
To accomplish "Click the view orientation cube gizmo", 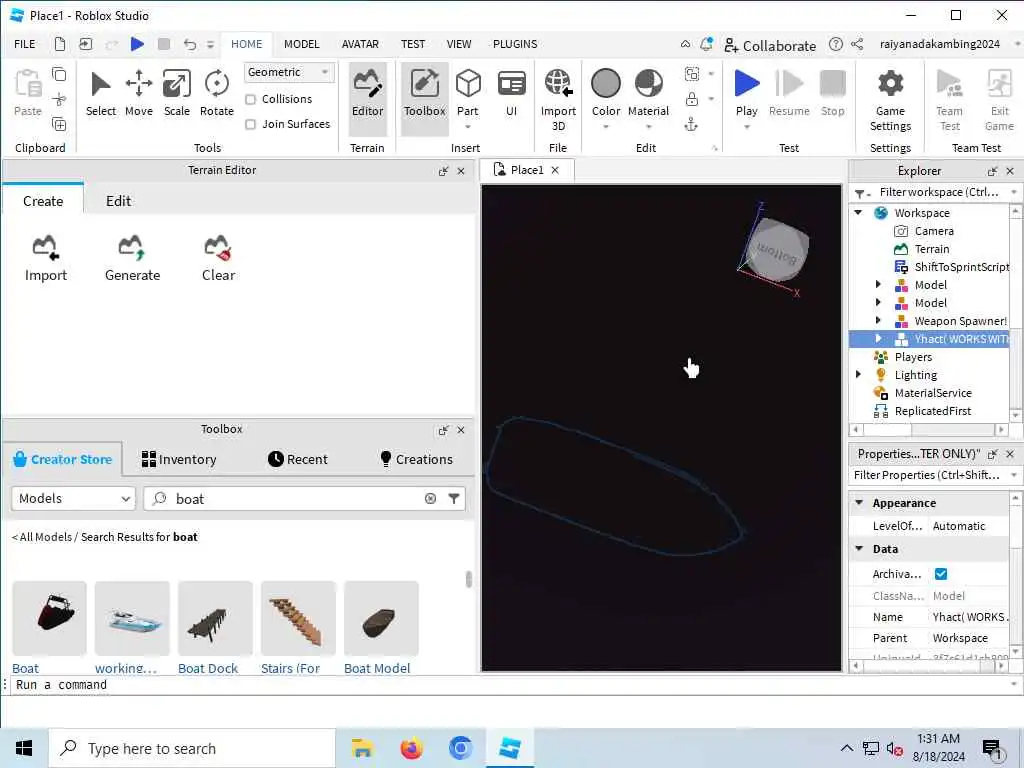I will [x=777, y=249].
